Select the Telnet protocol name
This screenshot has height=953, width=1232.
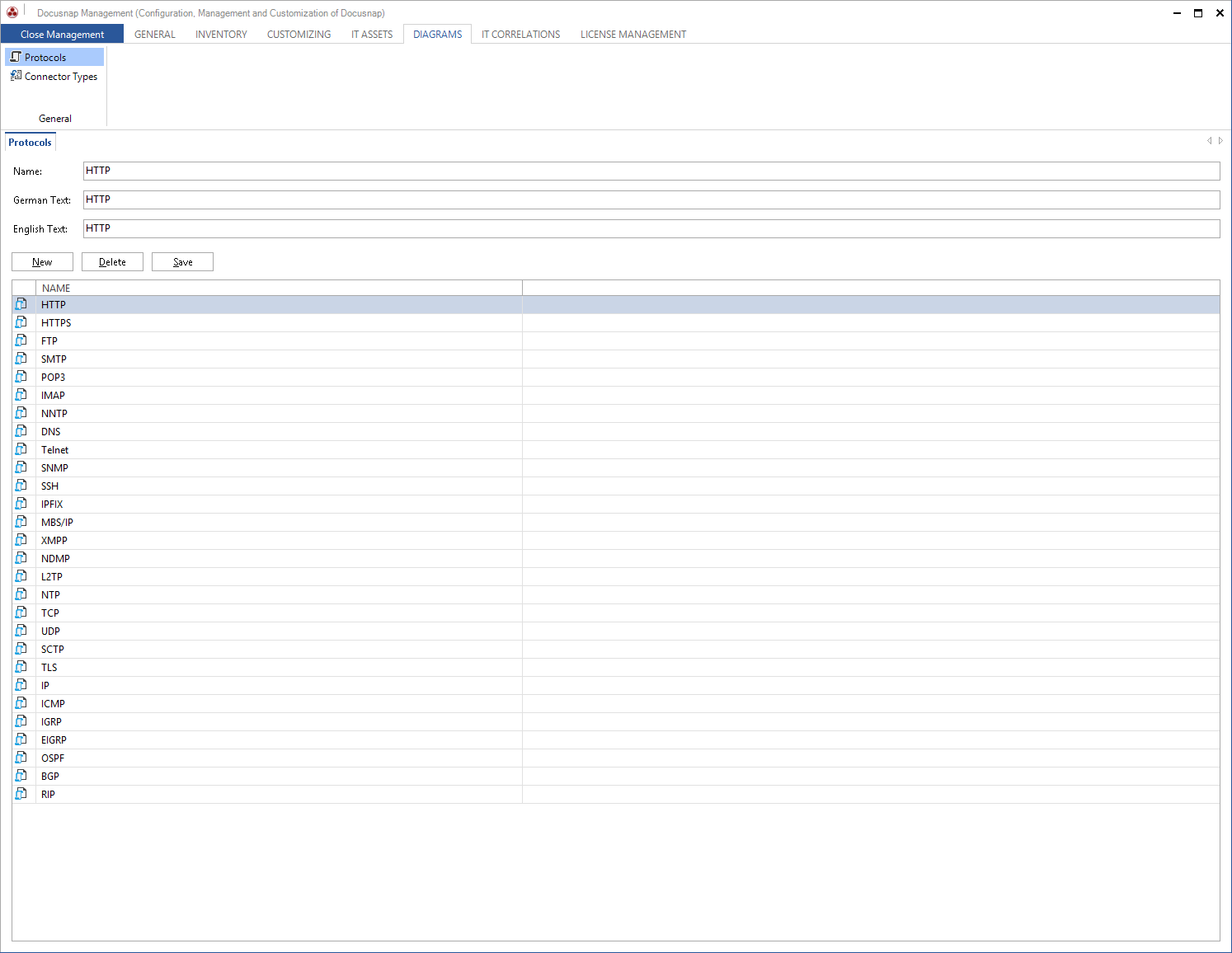pos(54,450)
